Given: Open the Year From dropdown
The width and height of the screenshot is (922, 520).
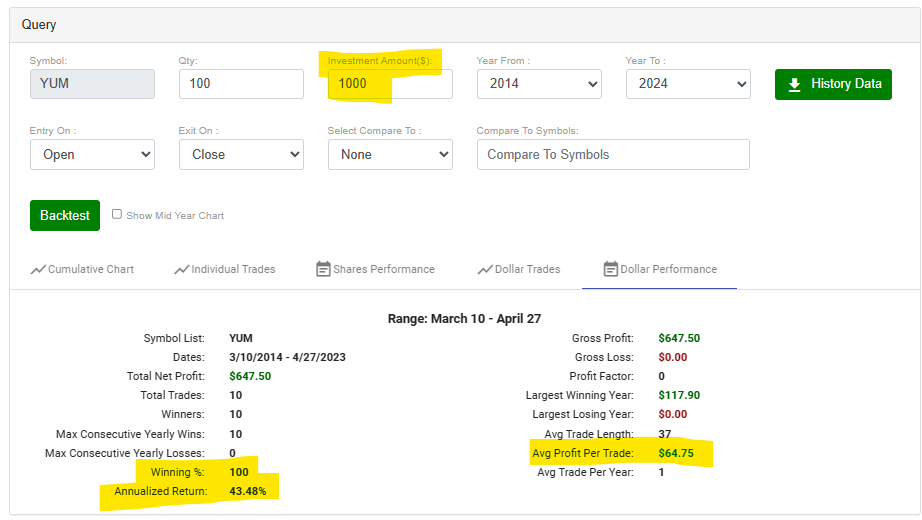Looking at the screenshot, I should [x=539, y=84].
